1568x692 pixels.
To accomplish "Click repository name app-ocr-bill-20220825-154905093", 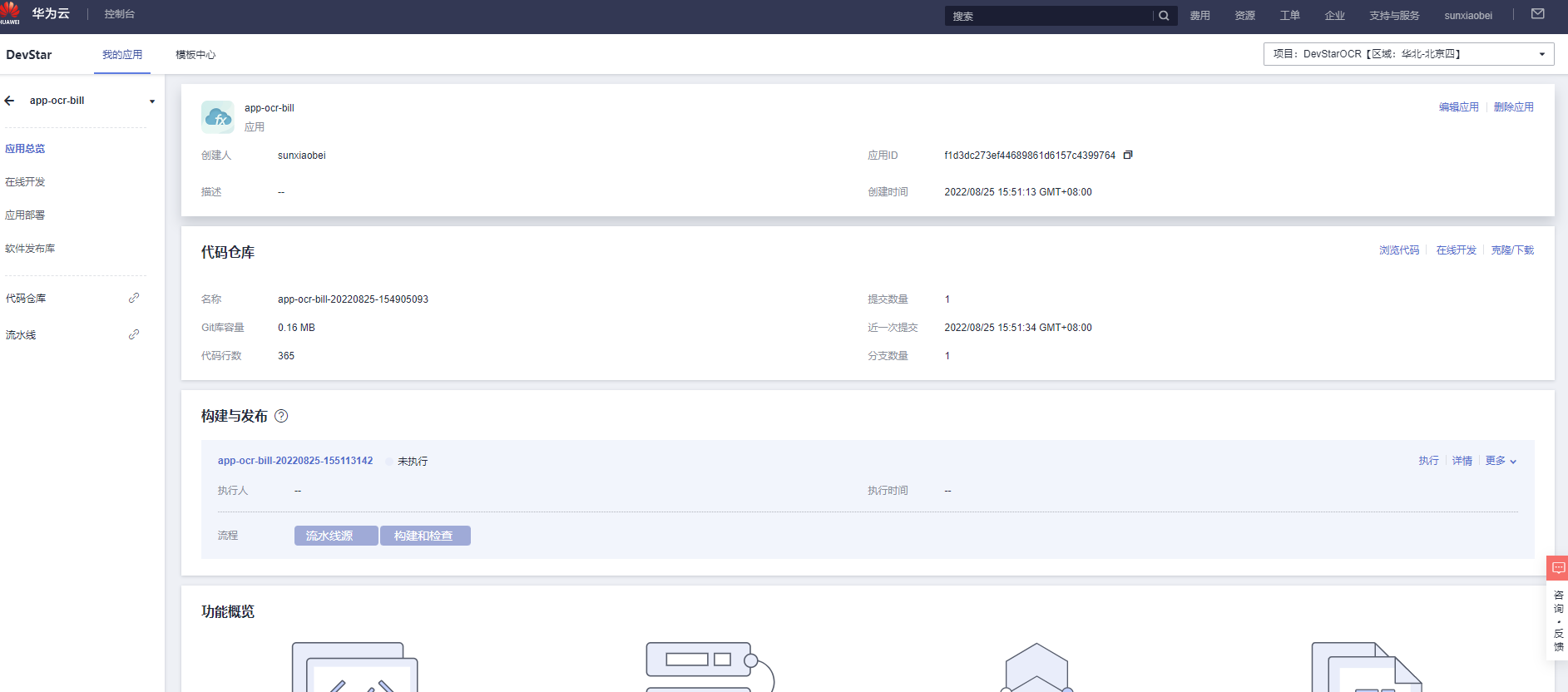I will pos(353,299).
